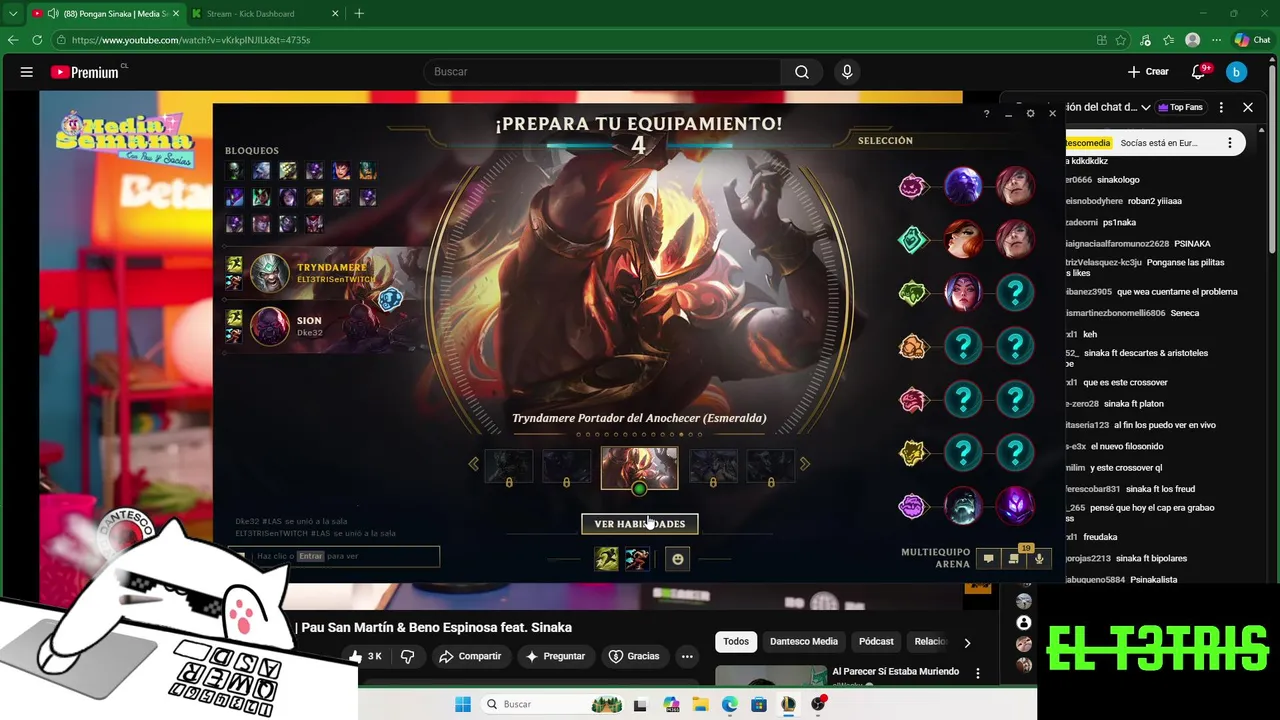
Task: Reload the YouTube page
Action: click(37, 40)
